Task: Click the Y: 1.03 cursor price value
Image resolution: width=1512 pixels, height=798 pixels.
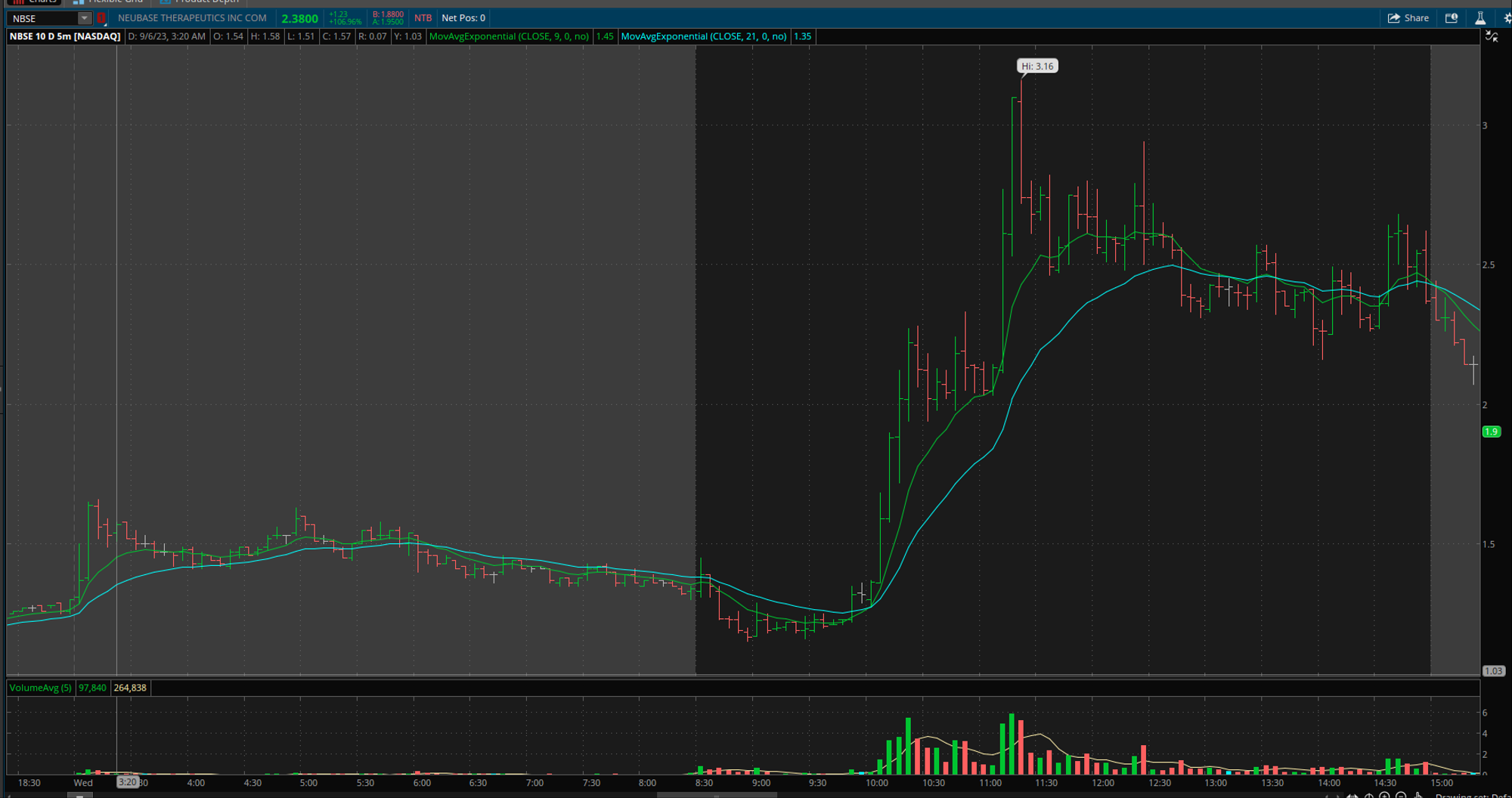Action: coord(407,36)
